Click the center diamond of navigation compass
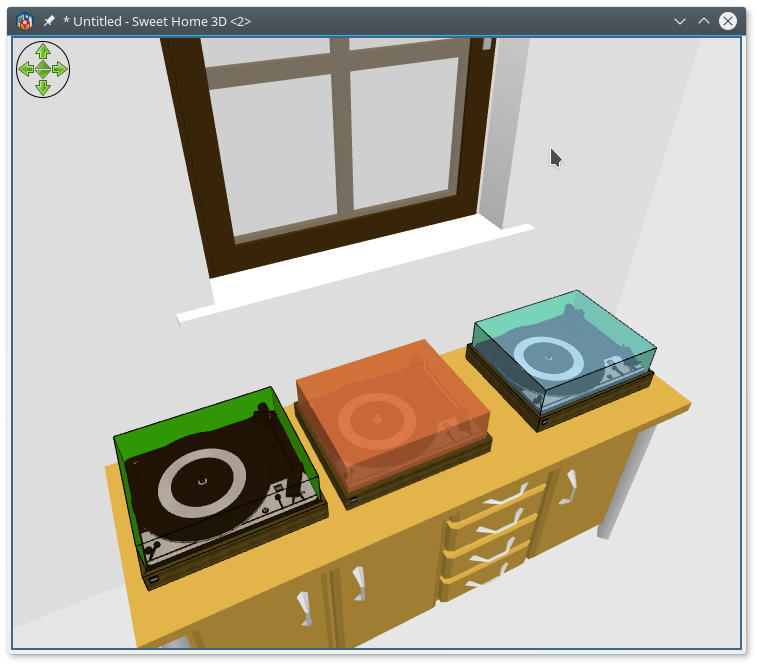759x667 pixels. click(43, 69)
